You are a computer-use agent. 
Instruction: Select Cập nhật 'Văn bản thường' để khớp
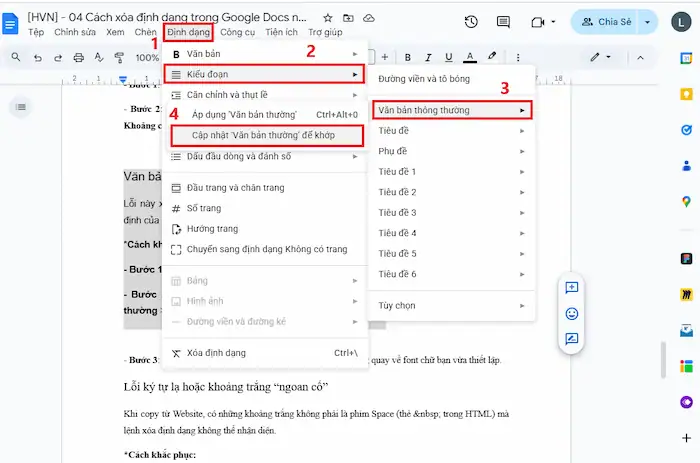click(x=264, y=134)
